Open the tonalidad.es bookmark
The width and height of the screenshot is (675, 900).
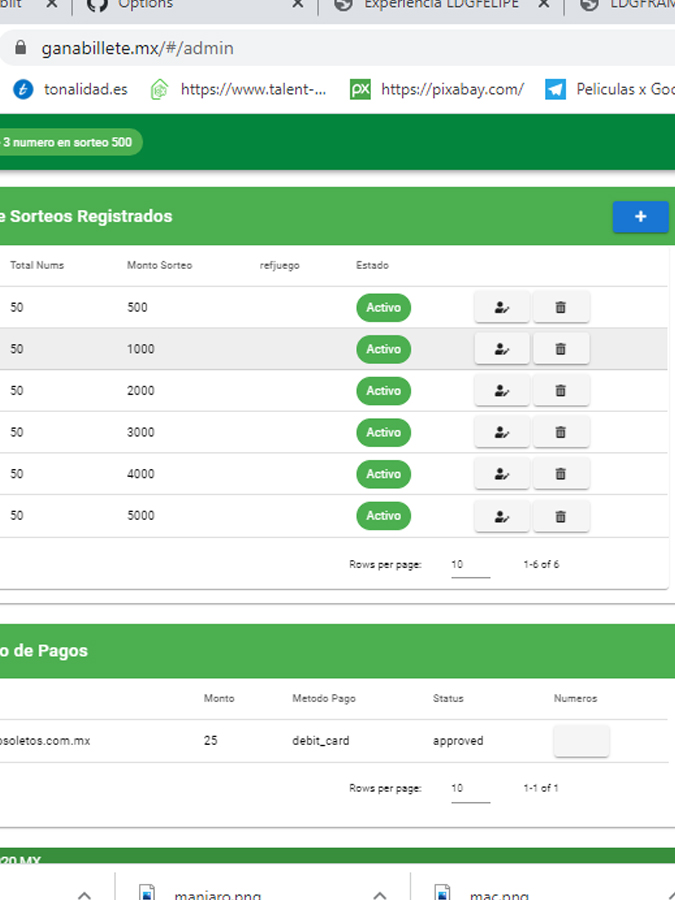70,90
